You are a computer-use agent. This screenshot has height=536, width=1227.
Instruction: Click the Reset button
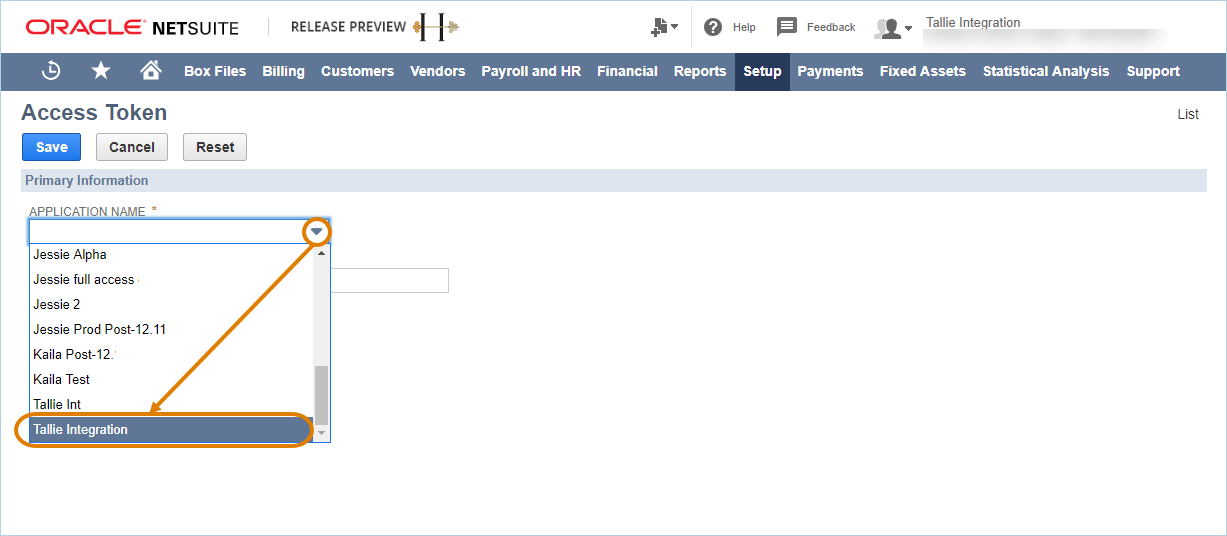coord(215,147)
